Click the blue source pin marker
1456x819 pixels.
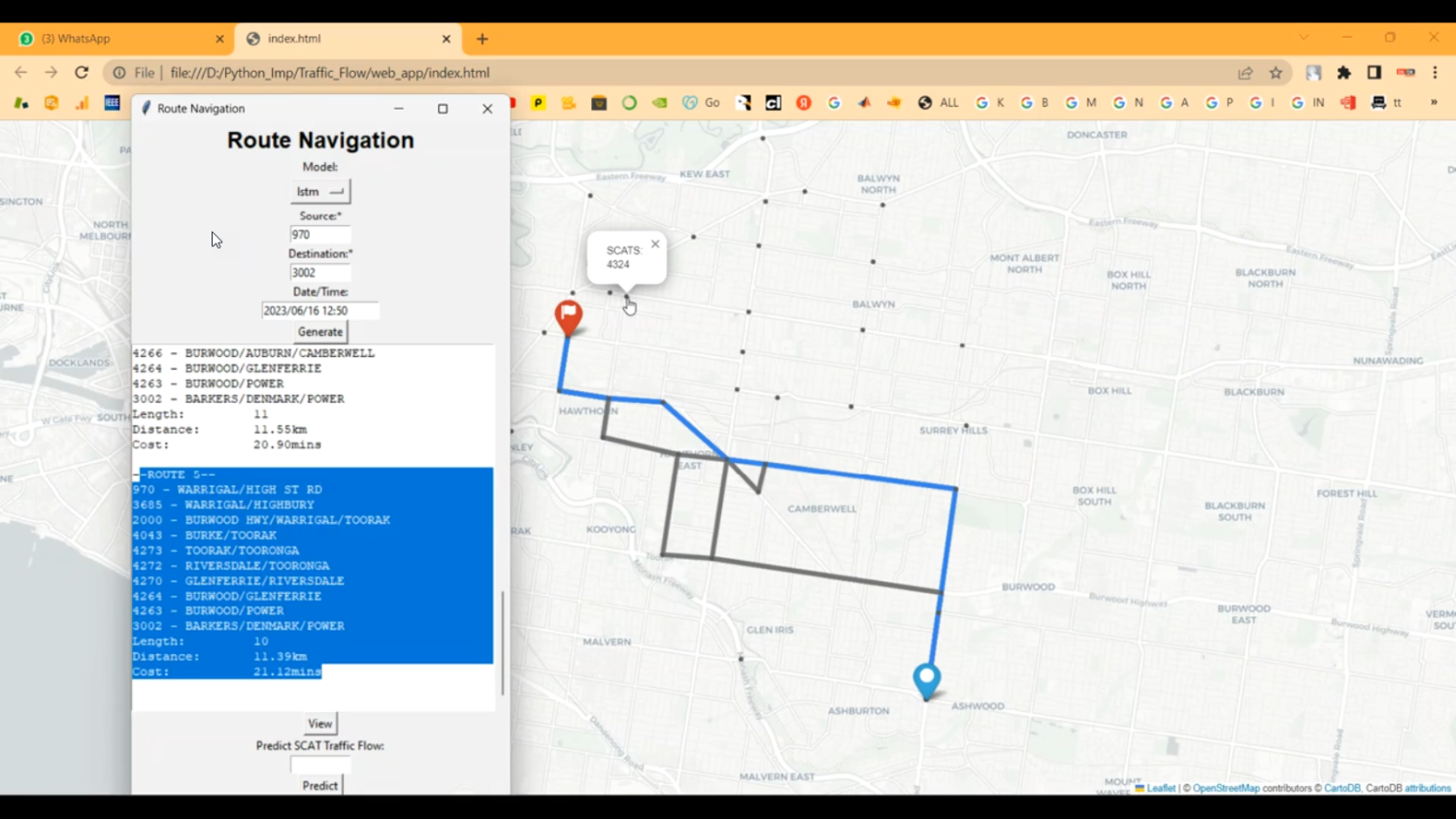(x=926, y=678)
